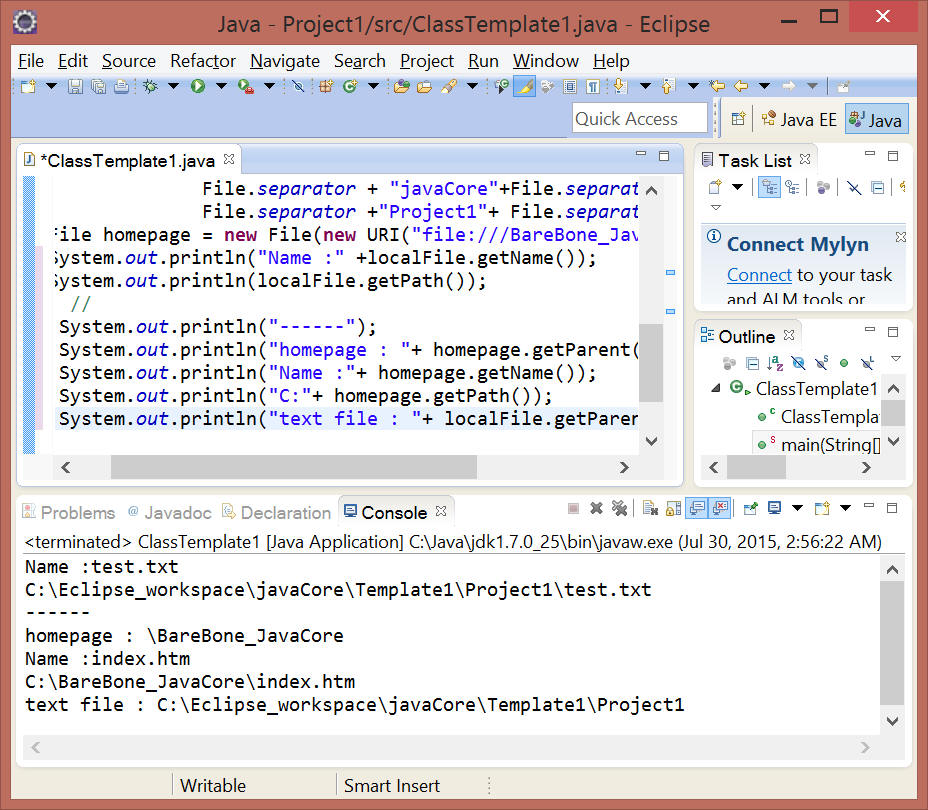The height and width of the screenshot is (810, 928).
Task: Open the Navigate menu
Action: click(x=285, y=61)
